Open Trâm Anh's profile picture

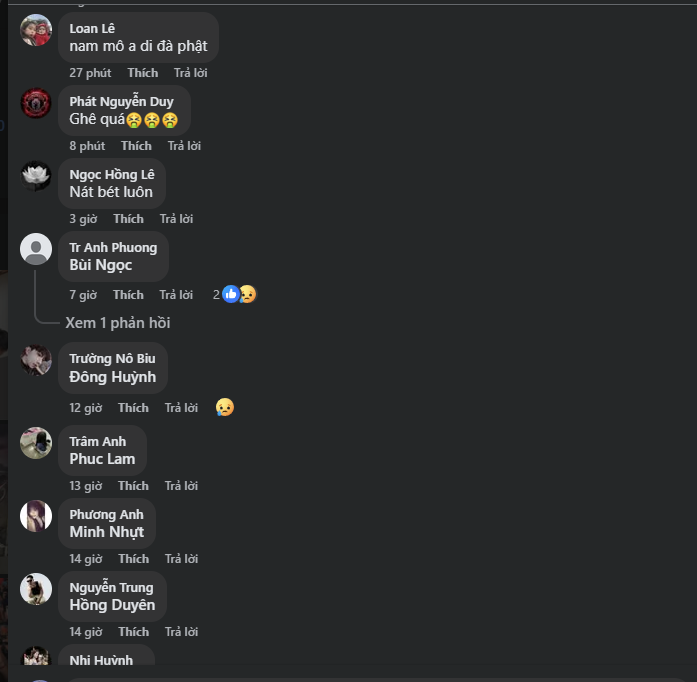pos(36,443)
